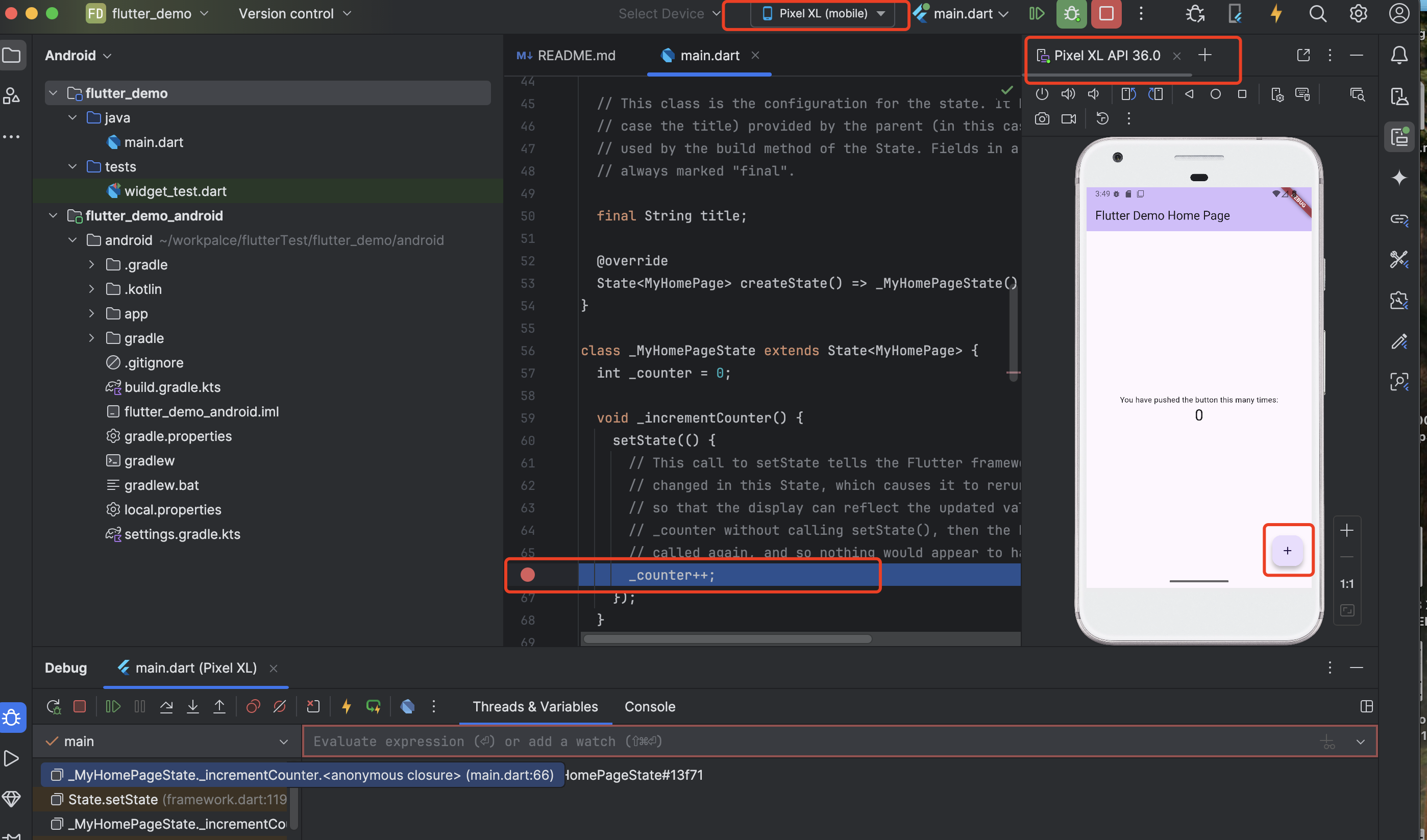The width and height of the screenshot is (1427, 840).
Task: Stop the running app with red square
Action: click(1106, 14)
